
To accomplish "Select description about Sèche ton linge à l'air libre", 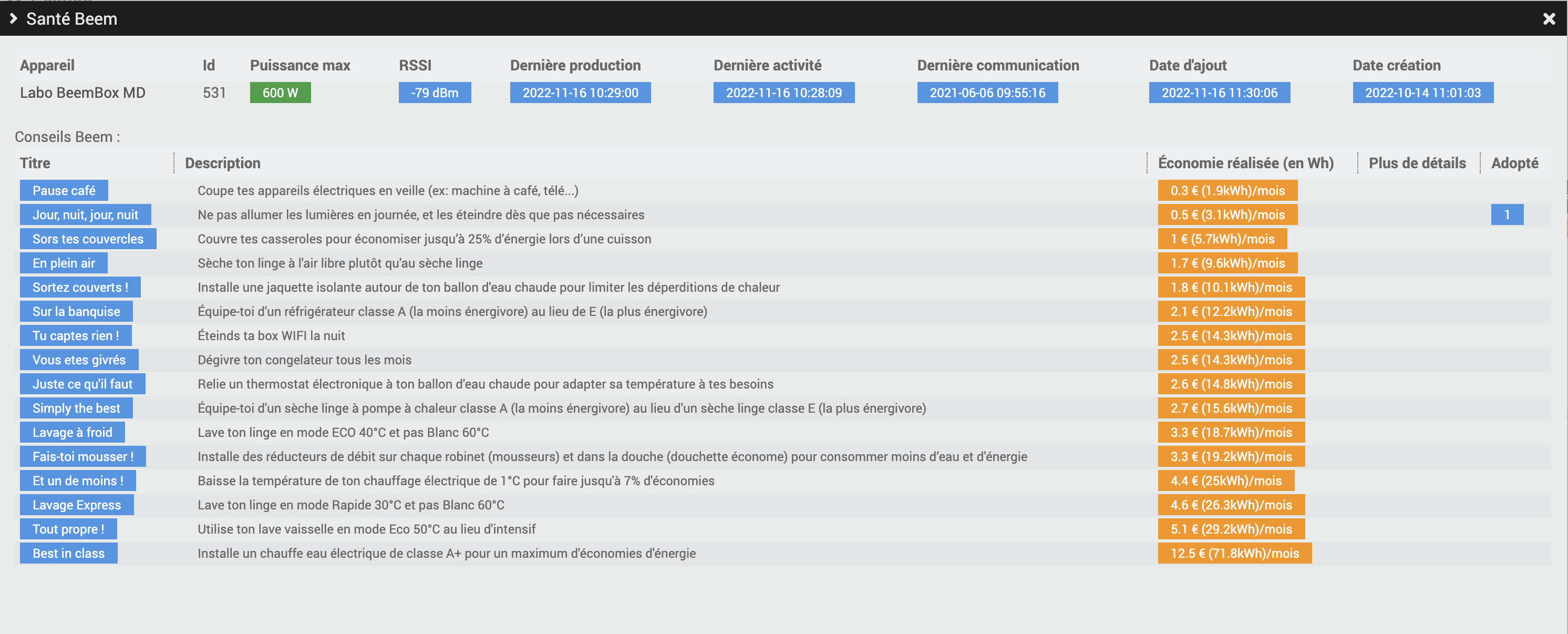I will [x=339, y=263].
